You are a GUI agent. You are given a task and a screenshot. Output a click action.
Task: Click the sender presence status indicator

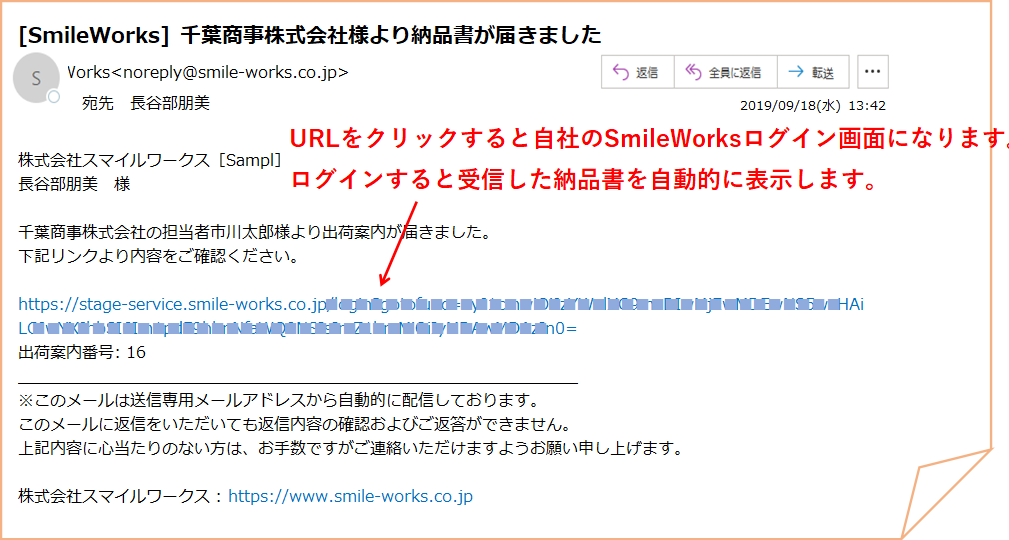pos(54,97)
